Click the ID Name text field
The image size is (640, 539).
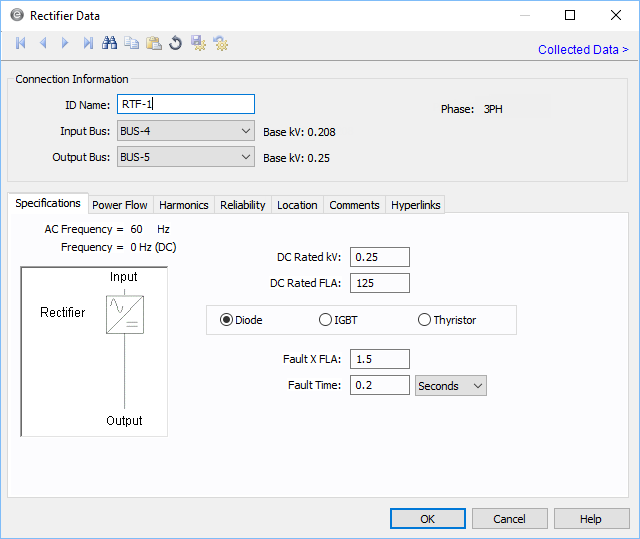tap(186, 104)
